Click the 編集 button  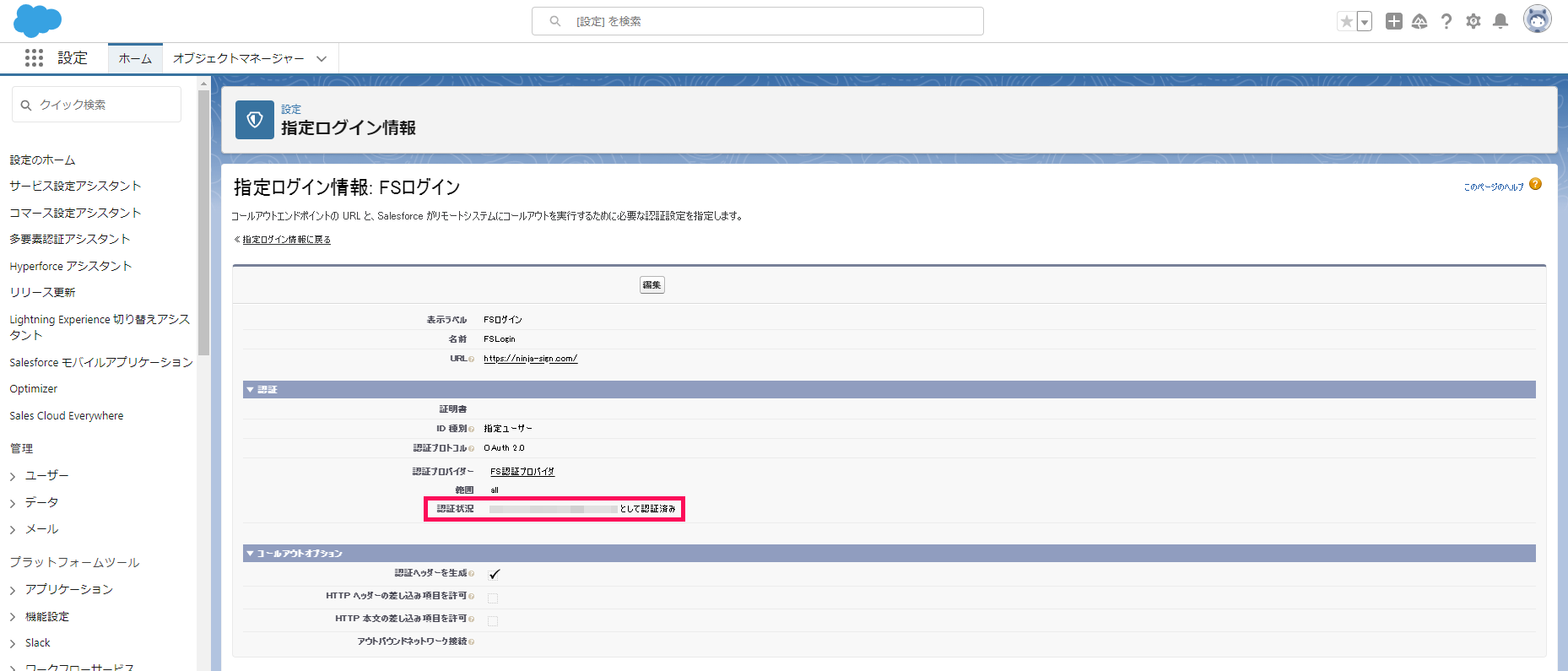coord(652,285)
